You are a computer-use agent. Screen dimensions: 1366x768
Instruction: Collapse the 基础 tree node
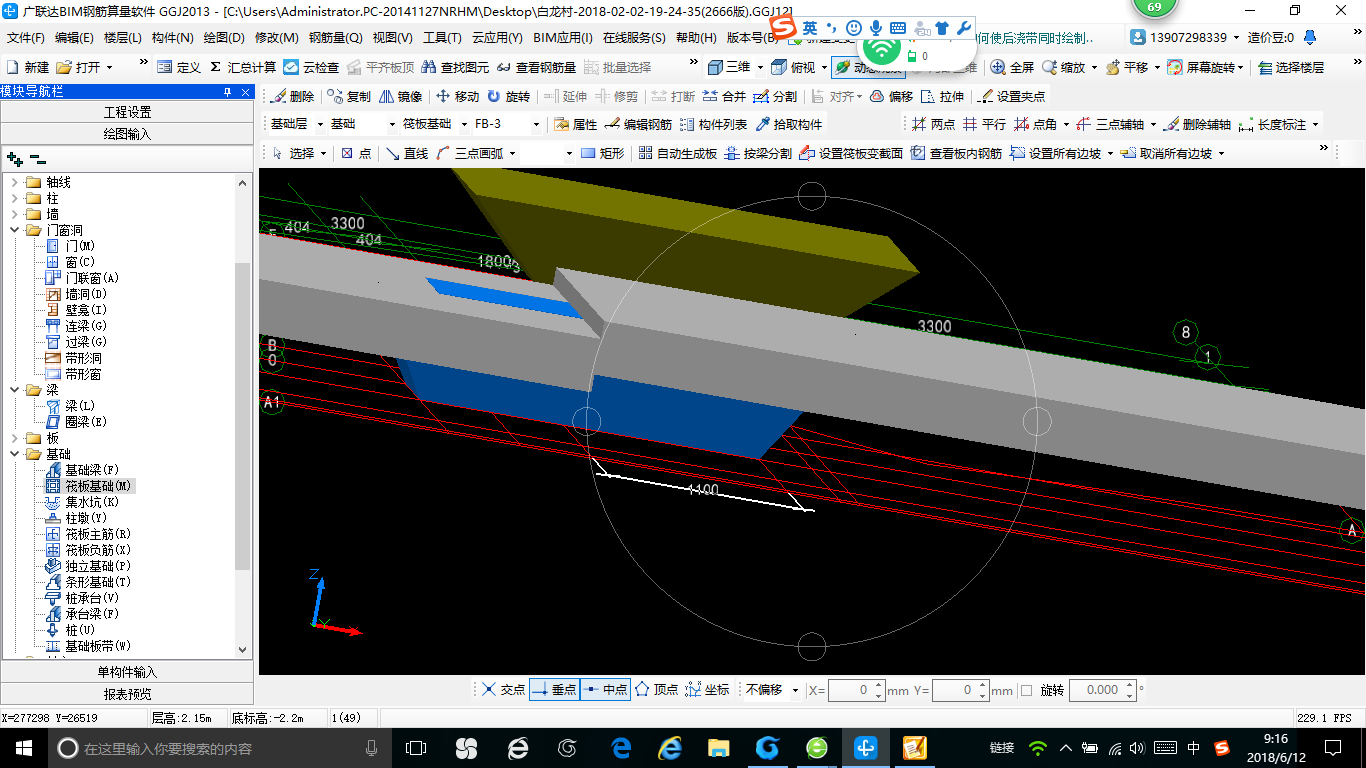pos(15,454)
